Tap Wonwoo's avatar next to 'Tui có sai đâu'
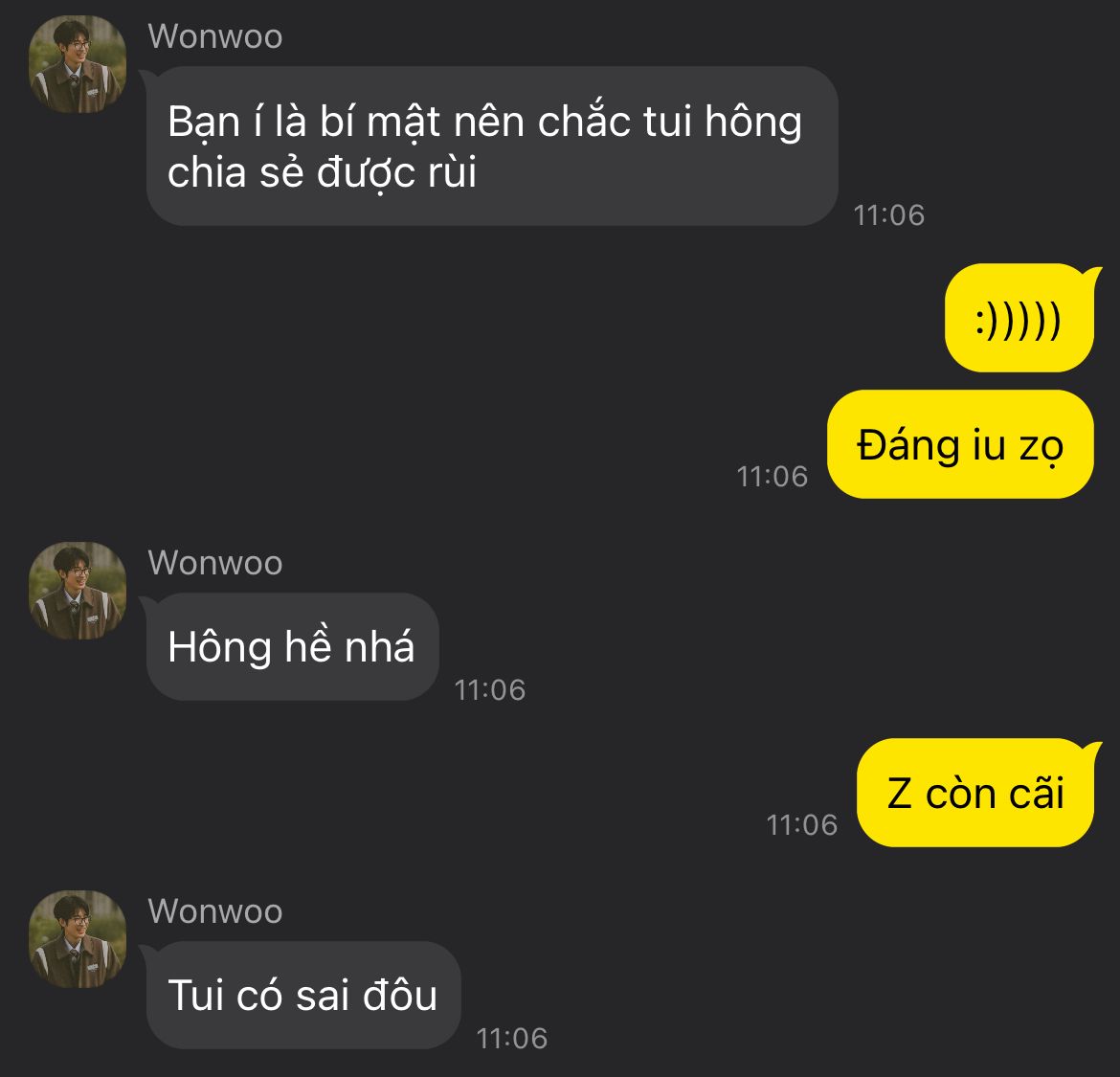This screenshot has width=1120, height=1077. (x=78, y=939)
